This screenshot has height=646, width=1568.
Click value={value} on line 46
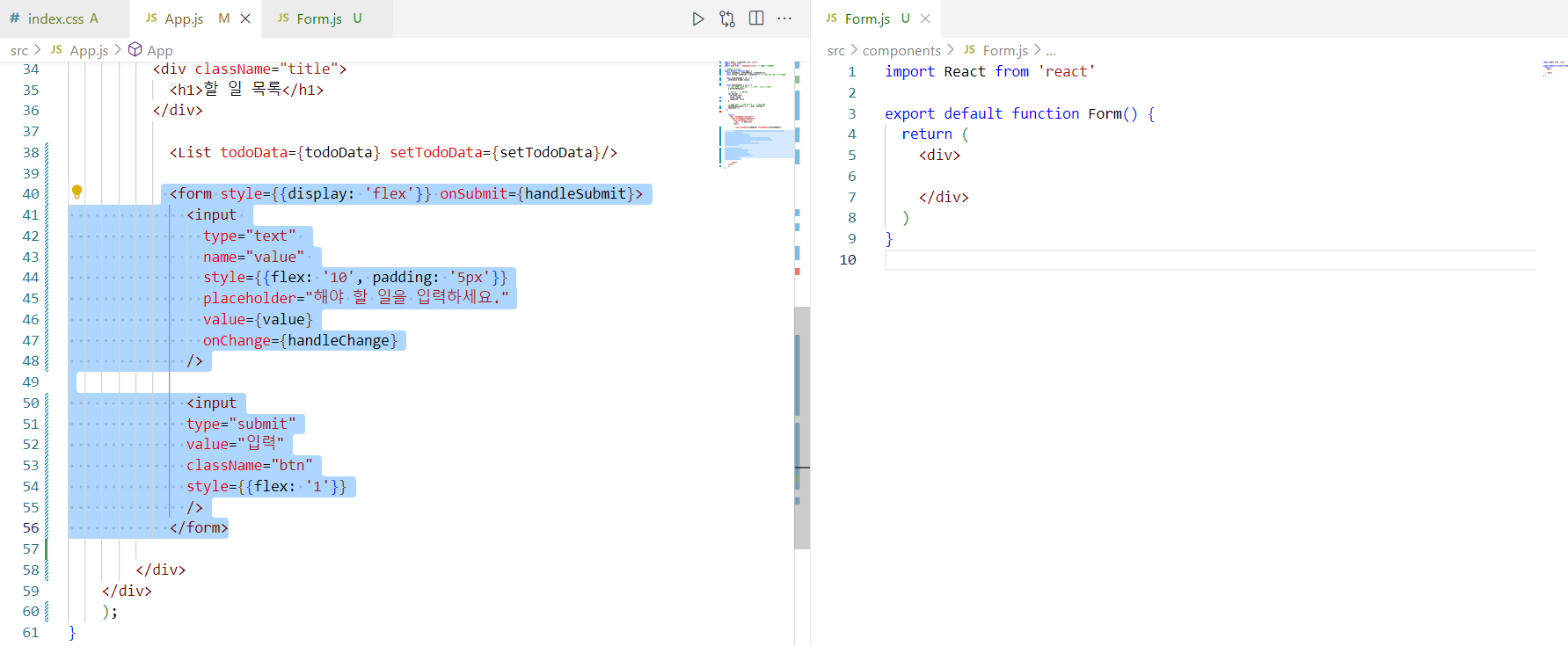258,319
